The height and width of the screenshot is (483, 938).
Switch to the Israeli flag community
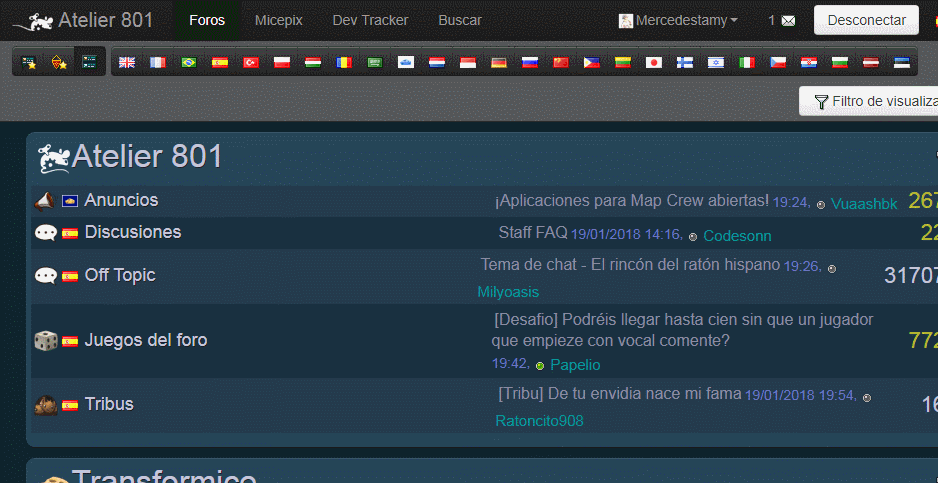coord(716,62)
